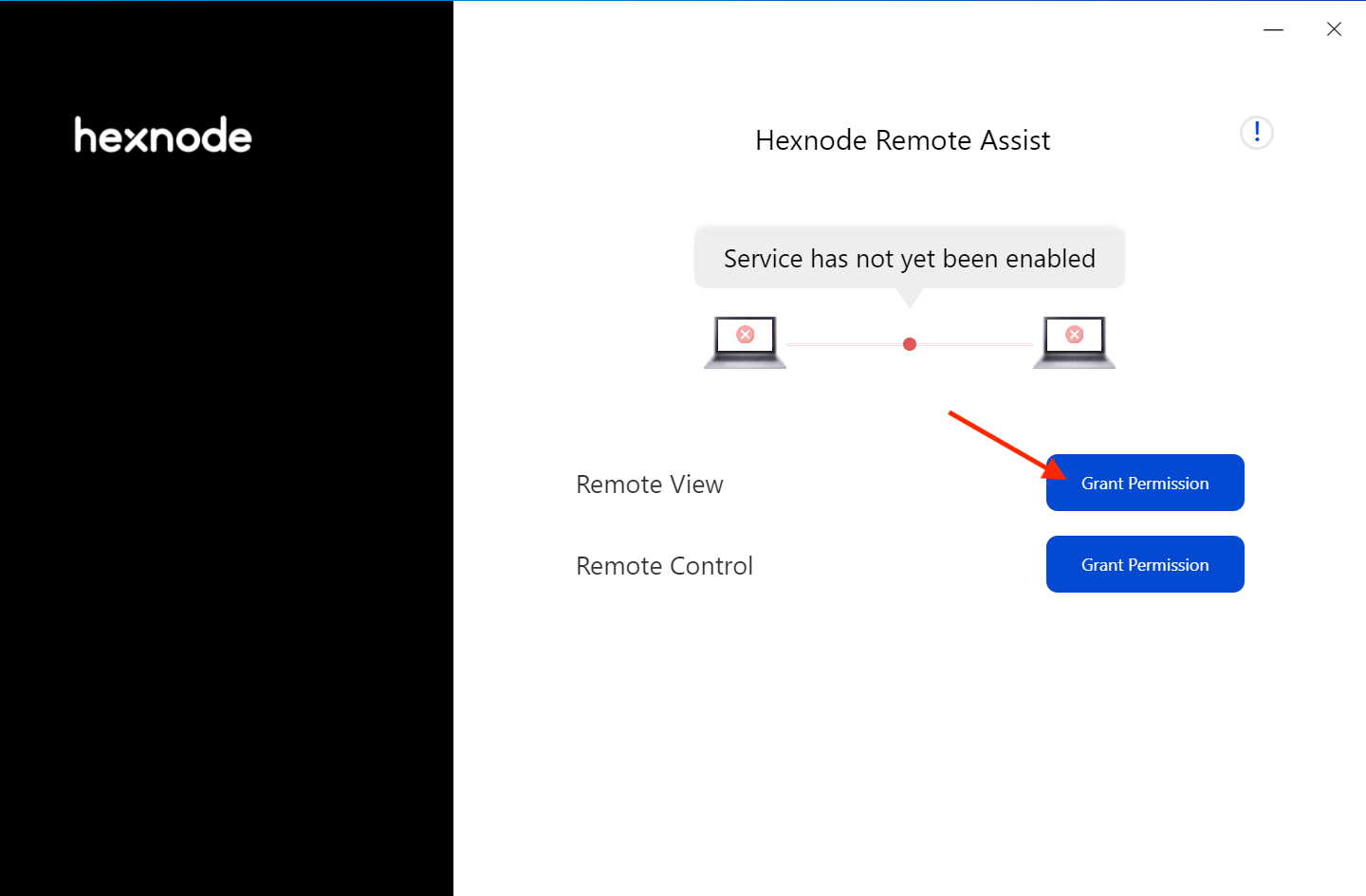Click the 'Hexnode Remote Assist' title text
The width and height of the screenshot is (1366, 896).
click(x=902, y=140)
